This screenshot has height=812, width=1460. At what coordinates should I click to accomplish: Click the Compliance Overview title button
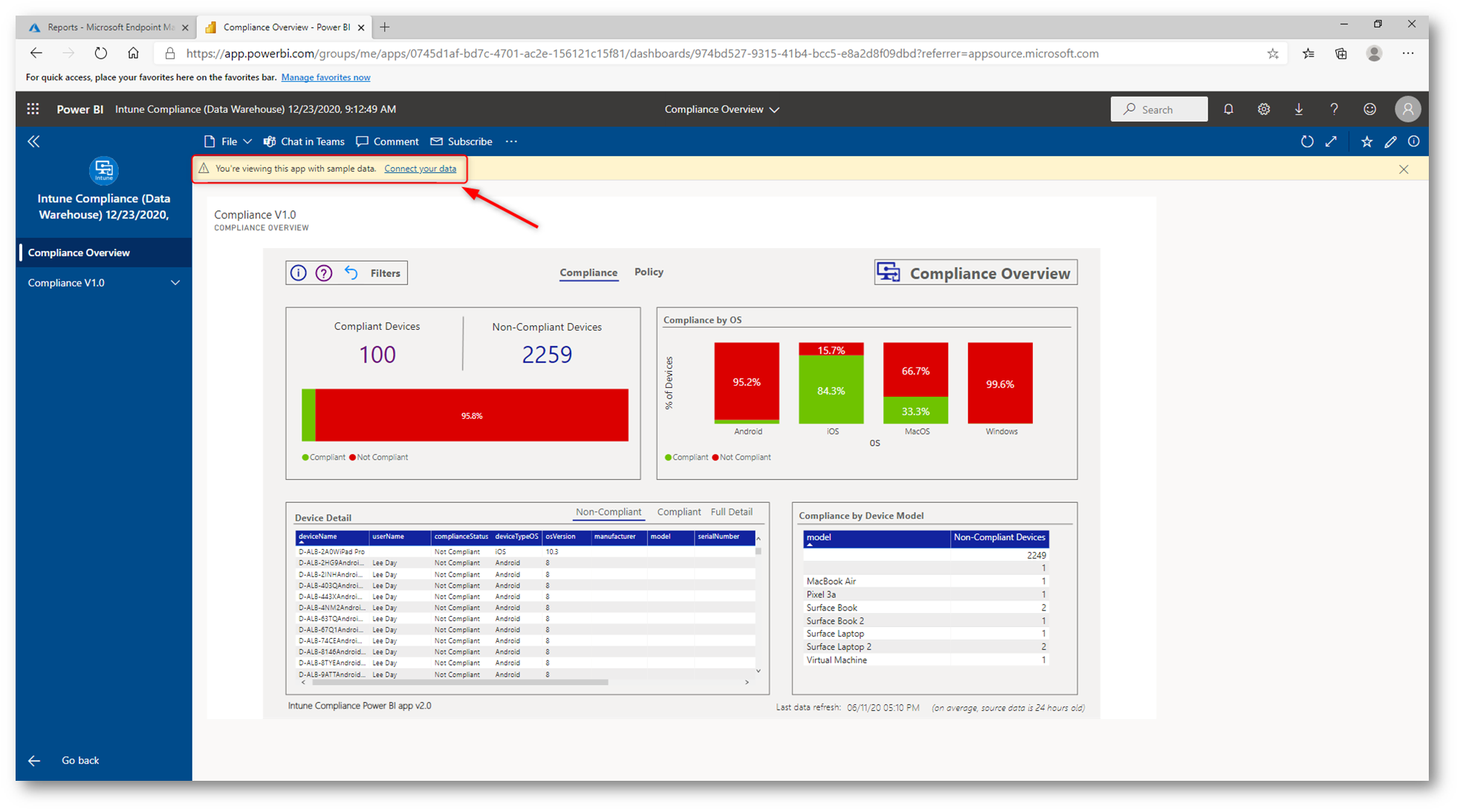pos(976,273)
